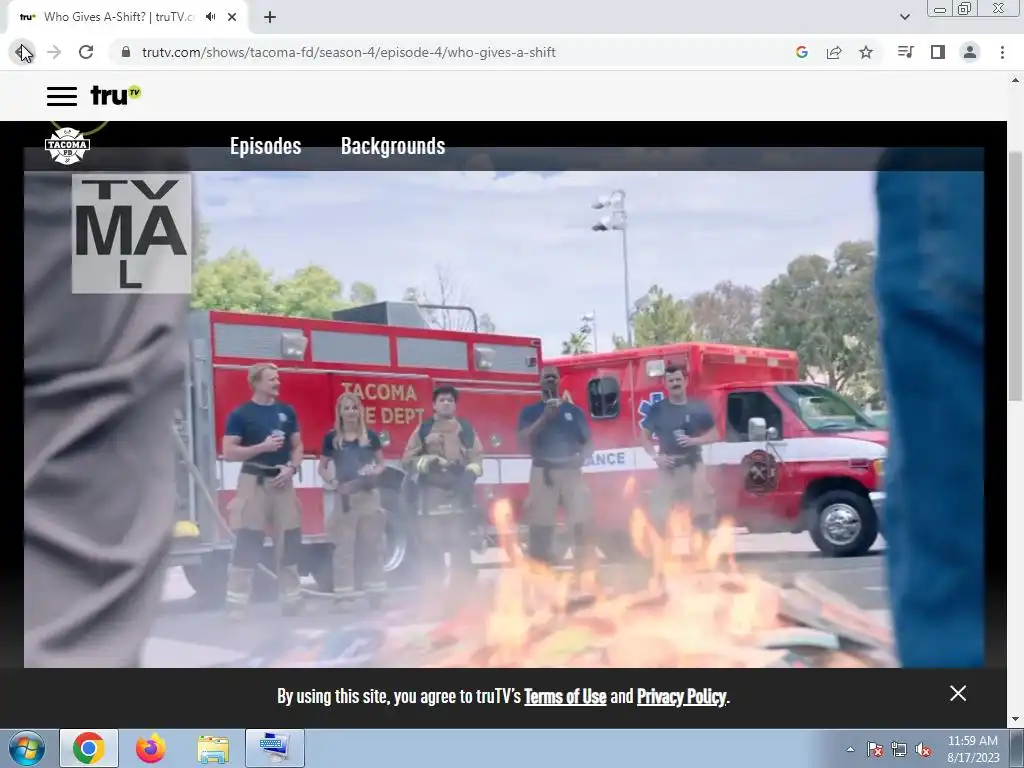This screenshot has width=1024, height=768.
Task: Dismiss the cookie notice banner
Action: point(958,693)
